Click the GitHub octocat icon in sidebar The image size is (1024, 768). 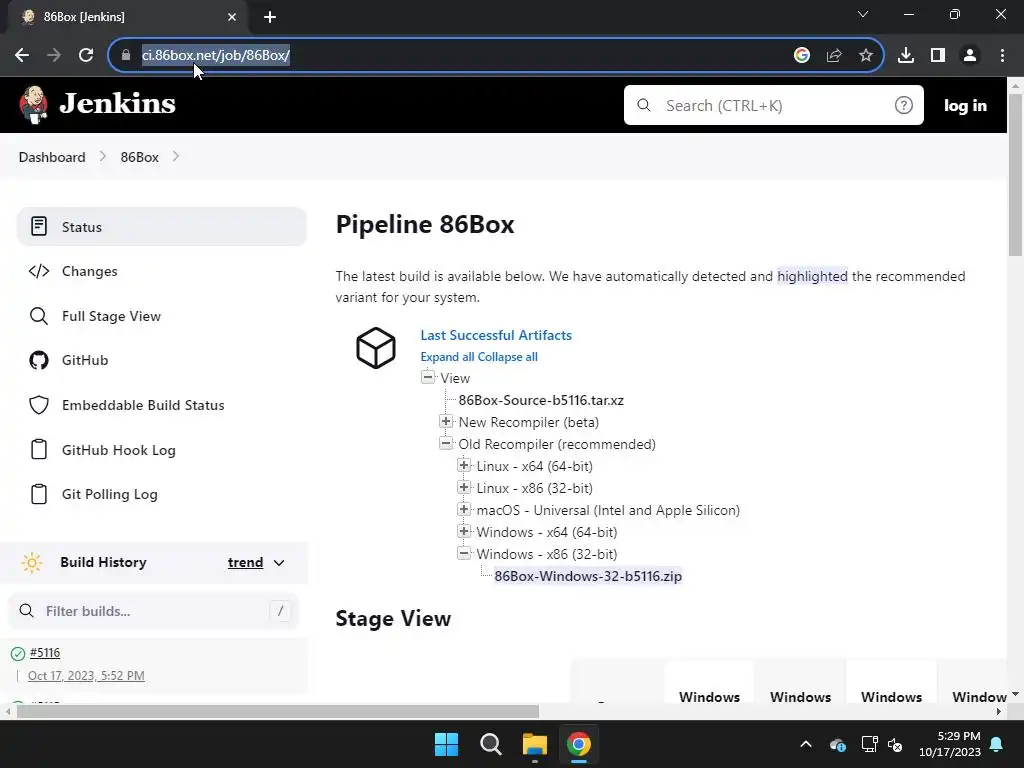point(39,360)
